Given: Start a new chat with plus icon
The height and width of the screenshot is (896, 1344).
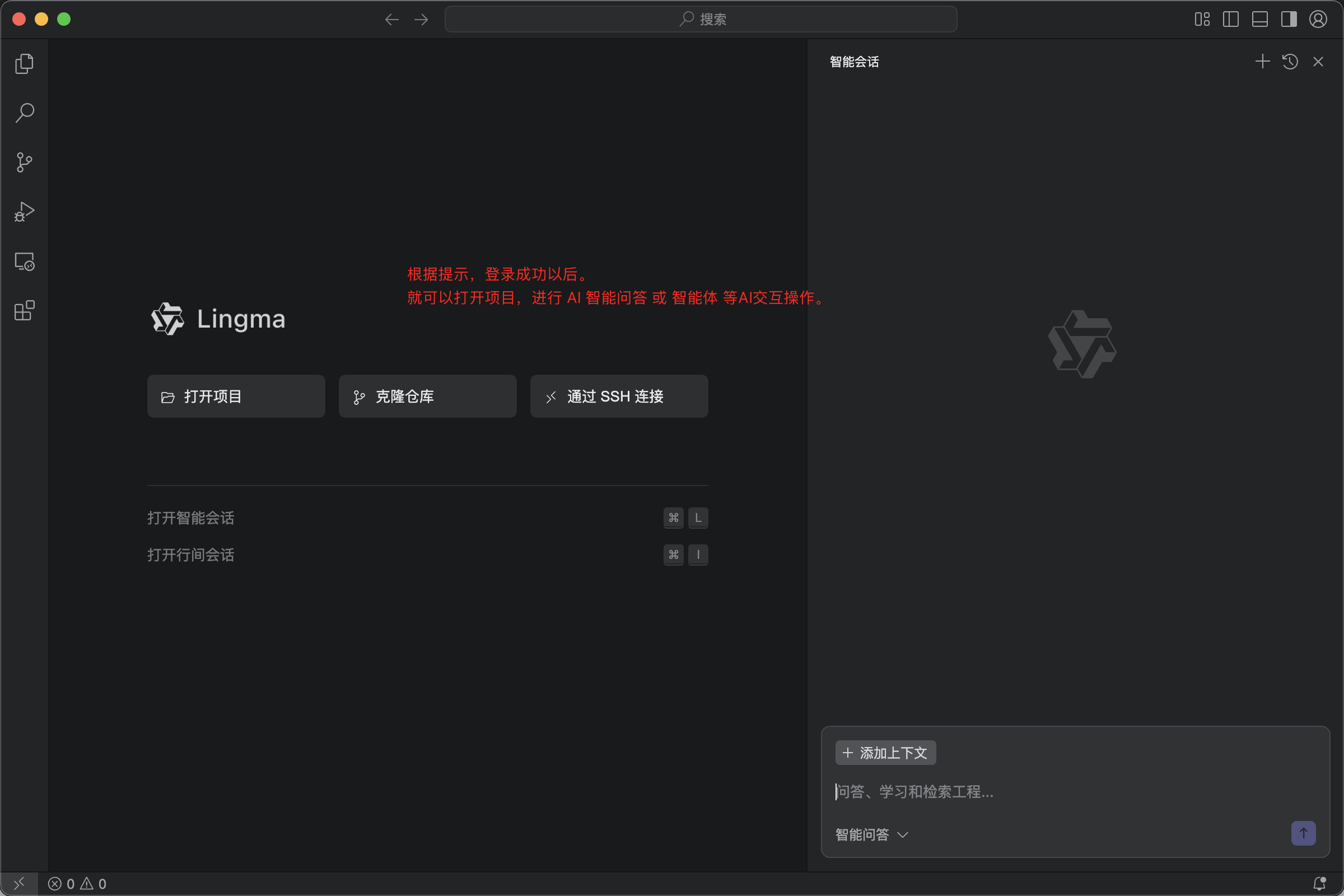Looking at the screenshot, I should coord(1262,62).
